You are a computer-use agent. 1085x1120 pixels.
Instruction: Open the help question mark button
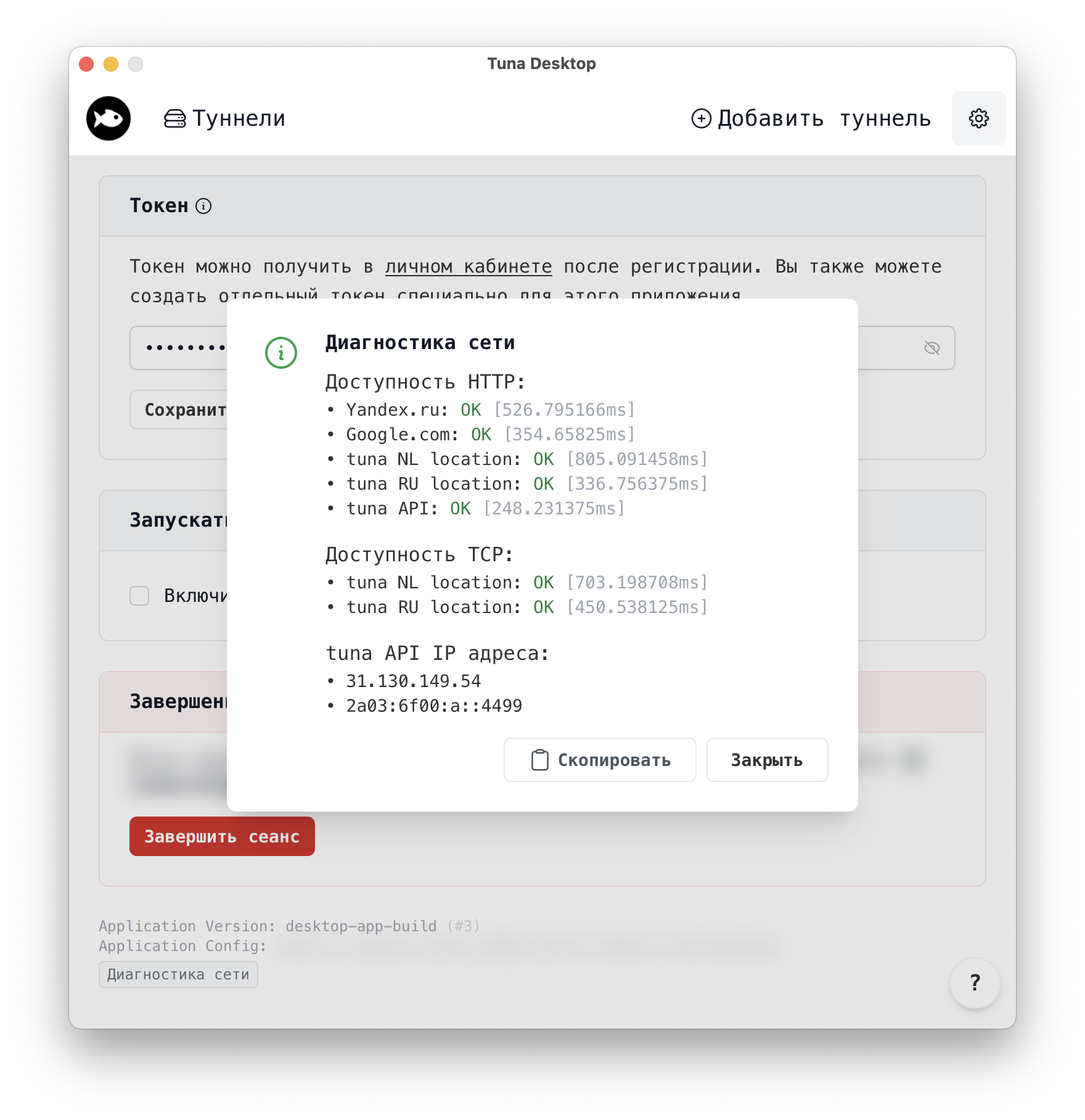pos(975,983)
